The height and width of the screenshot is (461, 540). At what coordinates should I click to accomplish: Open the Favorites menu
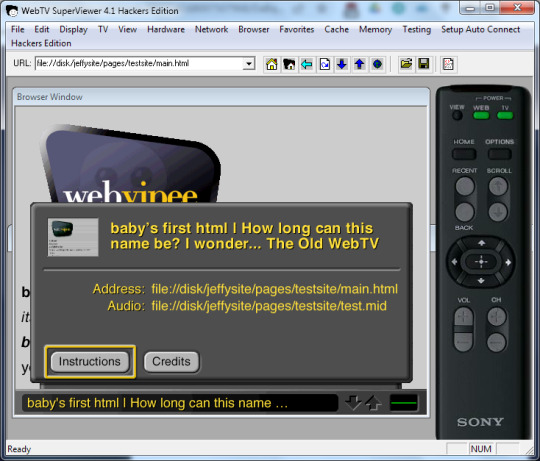297,30
